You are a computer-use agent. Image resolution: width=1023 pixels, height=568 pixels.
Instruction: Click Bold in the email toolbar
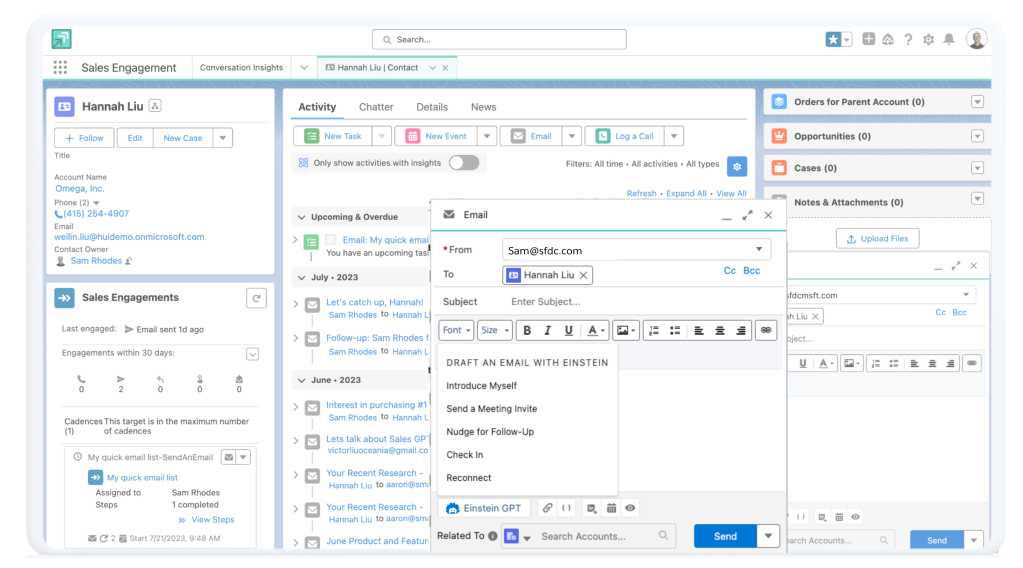pos(527,331)
